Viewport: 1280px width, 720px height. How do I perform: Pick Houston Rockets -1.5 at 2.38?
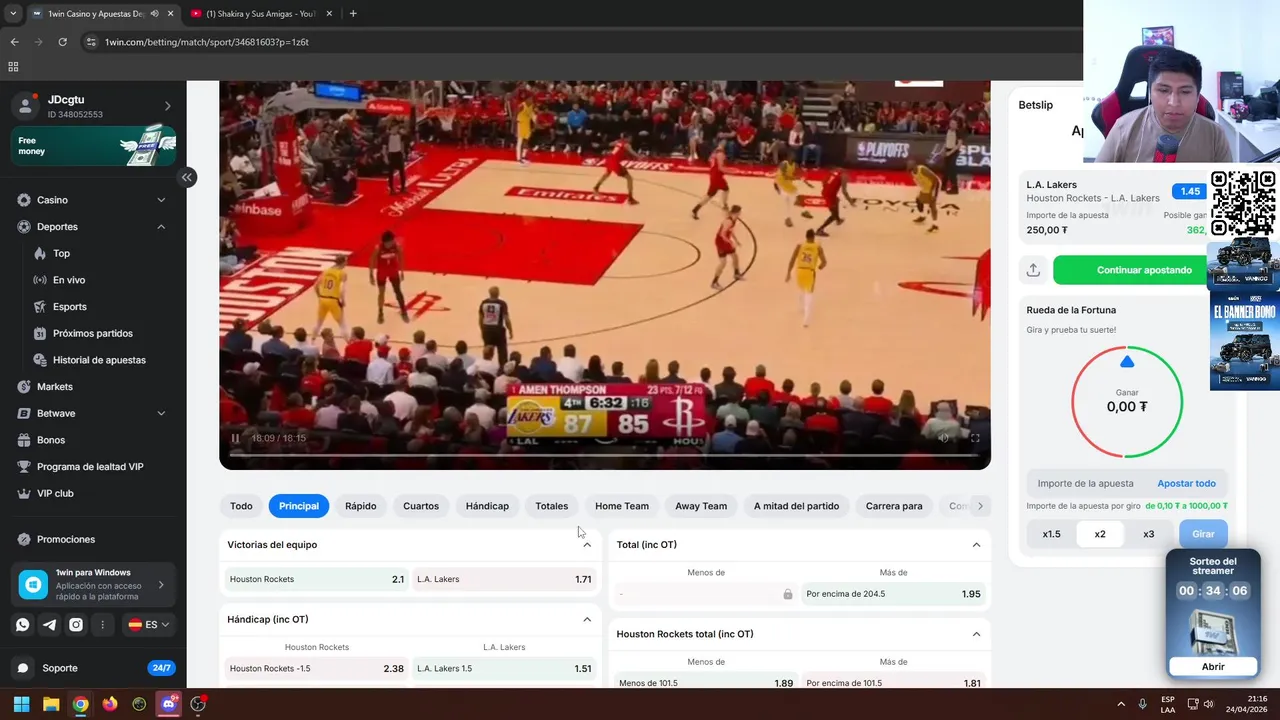(x=316, y=669)
